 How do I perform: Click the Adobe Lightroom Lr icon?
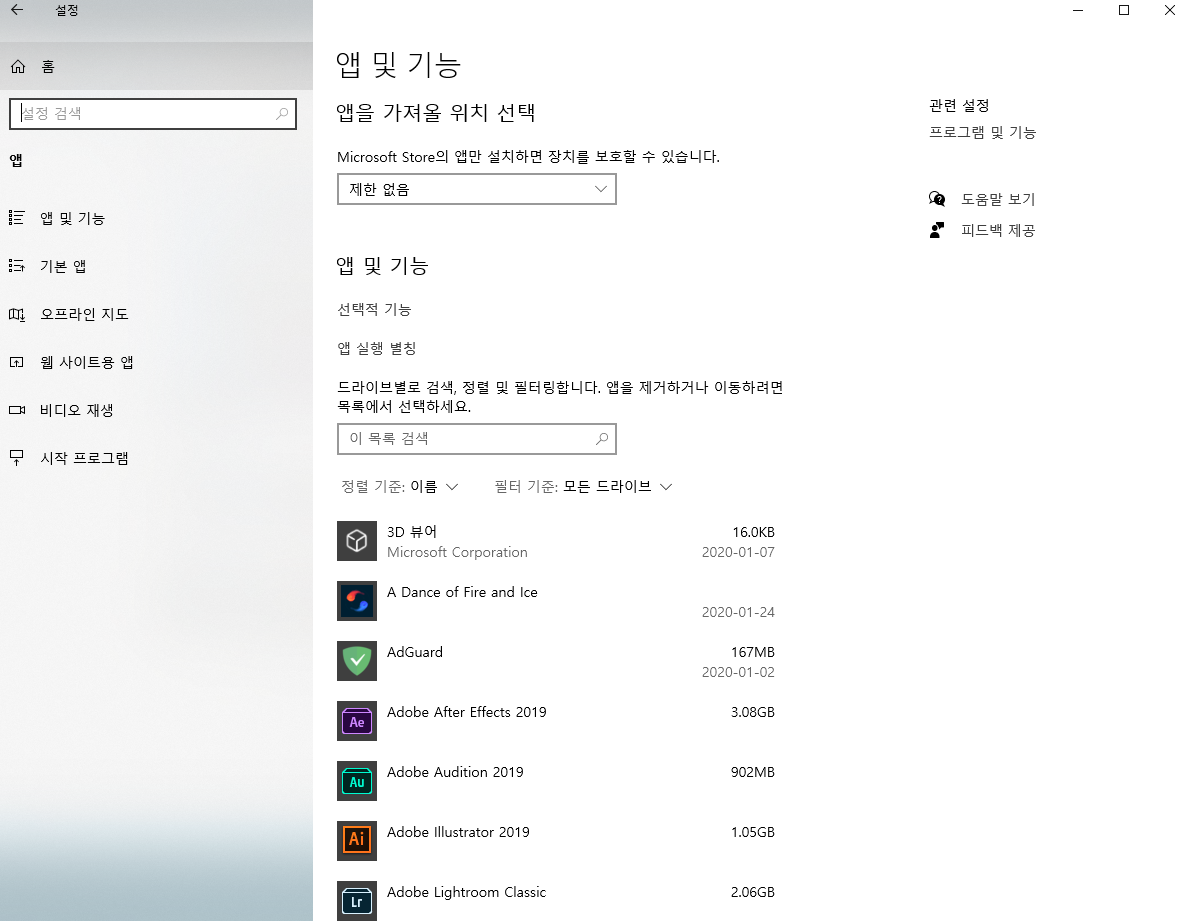[356, 901]
